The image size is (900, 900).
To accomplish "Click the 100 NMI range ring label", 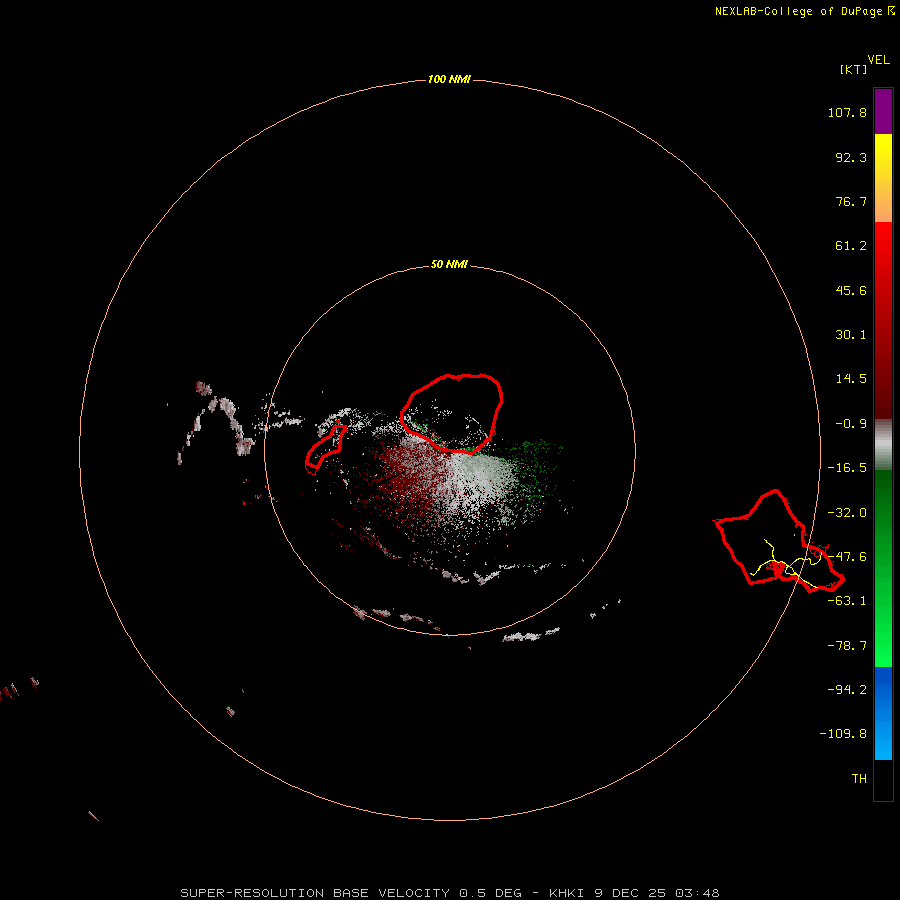I will (449, 79).
